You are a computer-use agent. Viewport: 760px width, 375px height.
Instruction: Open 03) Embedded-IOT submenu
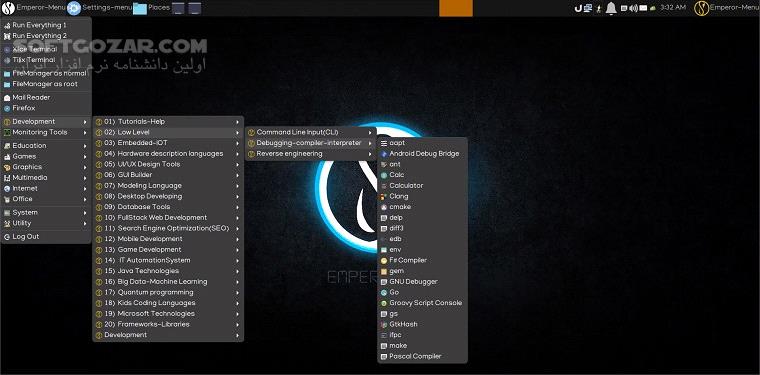pos(168,143)
